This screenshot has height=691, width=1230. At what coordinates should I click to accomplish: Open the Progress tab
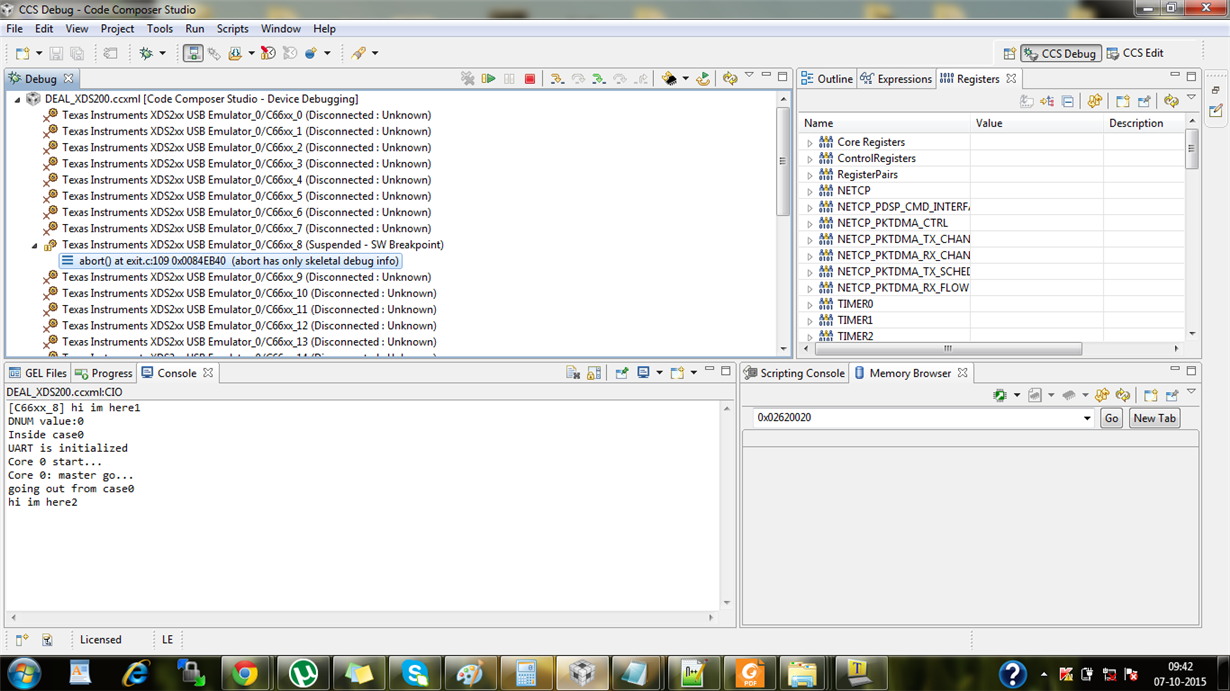pos(103,373)
